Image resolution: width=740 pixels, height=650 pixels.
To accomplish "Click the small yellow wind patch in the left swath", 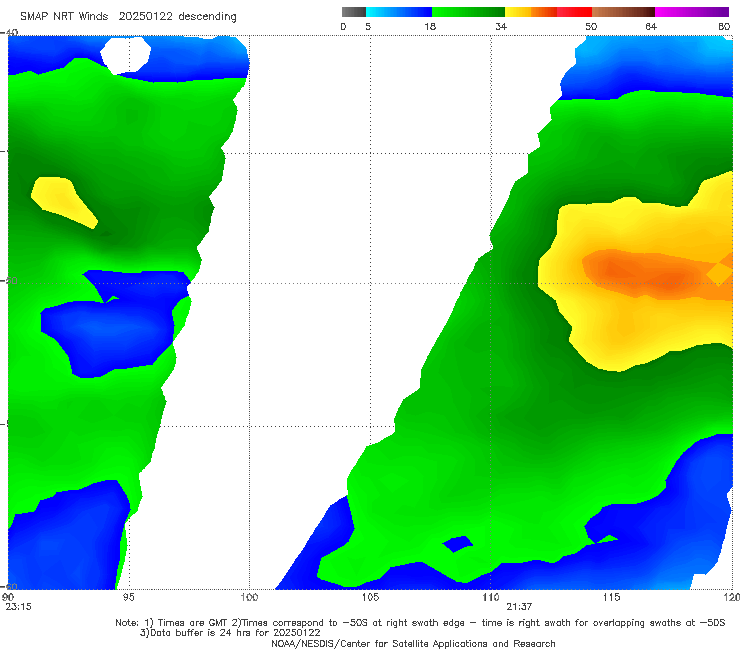I will [x=64, y=202].
